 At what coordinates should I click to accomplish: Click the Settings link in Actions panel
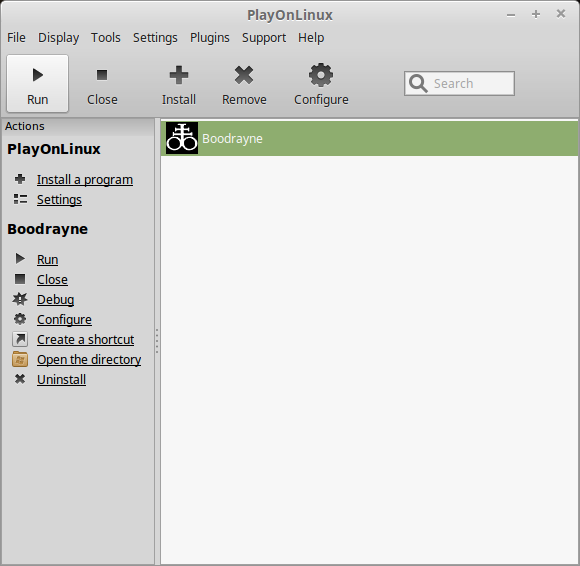tap(59, 200)
